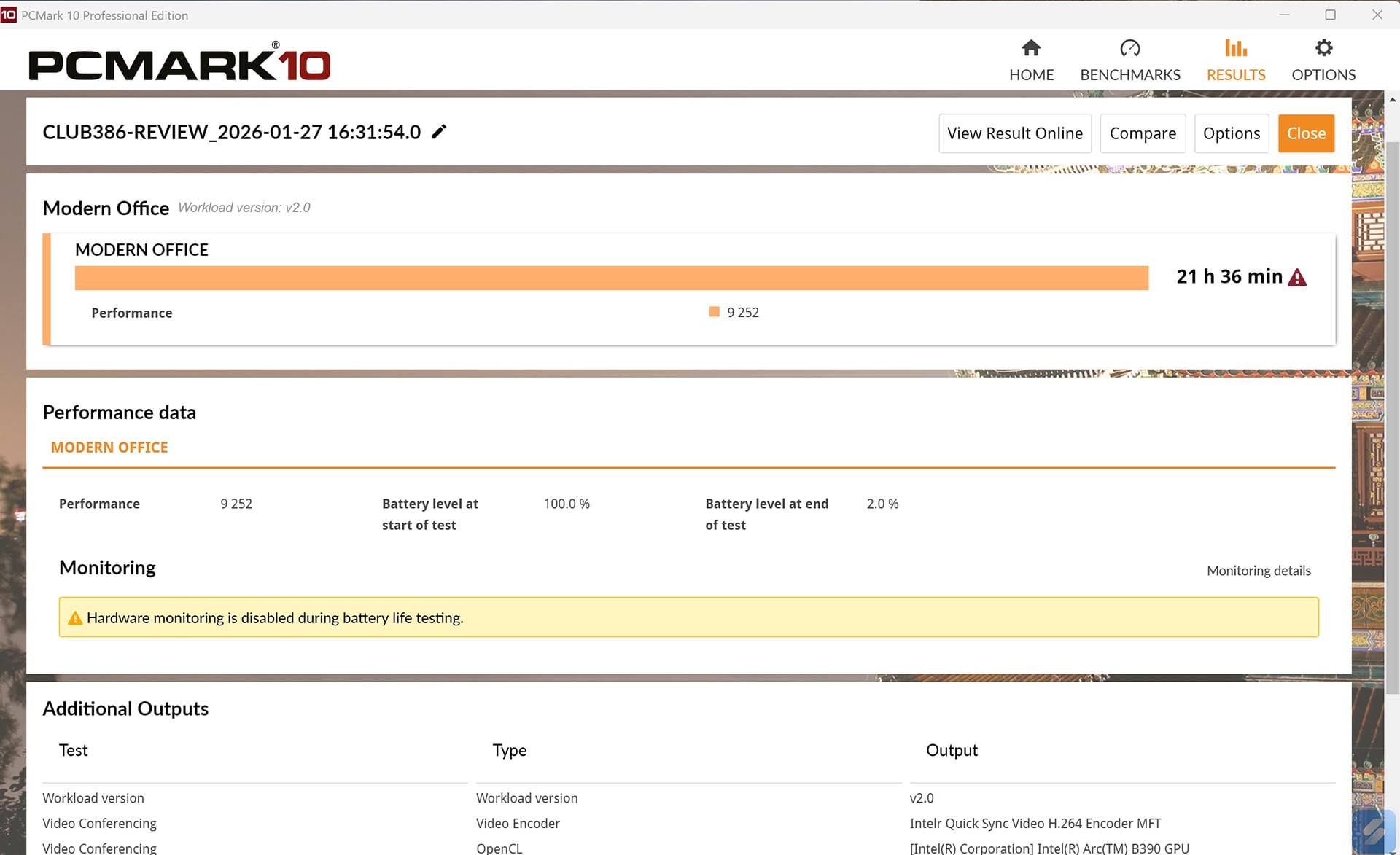Switch to the MODERN OFFICE performance data tab
1400x855 pixels.
(109, 448)
